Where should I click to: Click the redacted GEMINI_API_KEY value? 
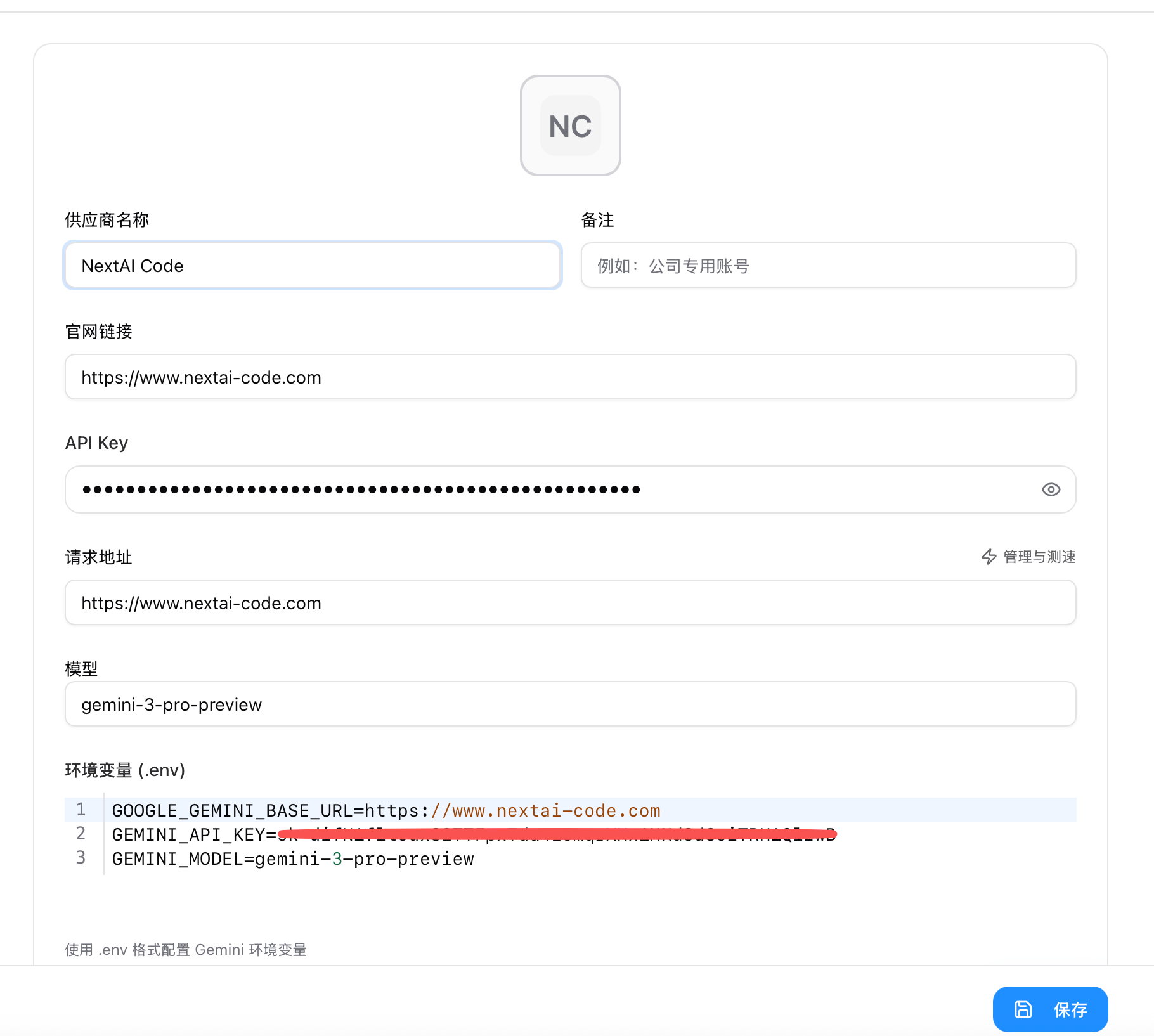(x=558, y=834)
